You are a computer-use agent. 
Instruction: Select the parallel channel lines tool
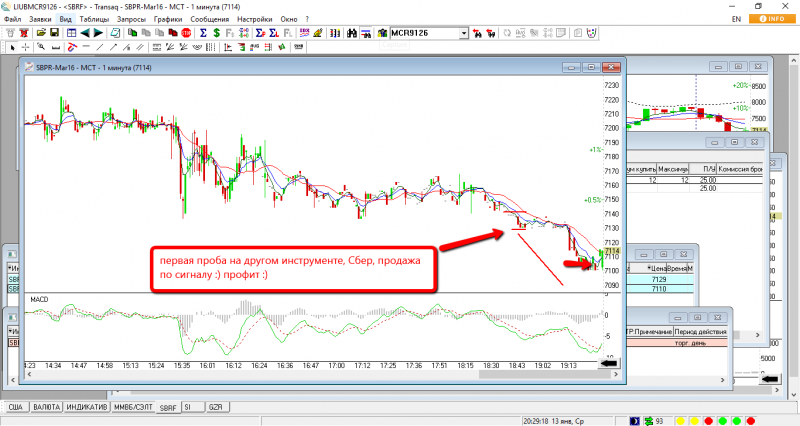pos(140,47)
